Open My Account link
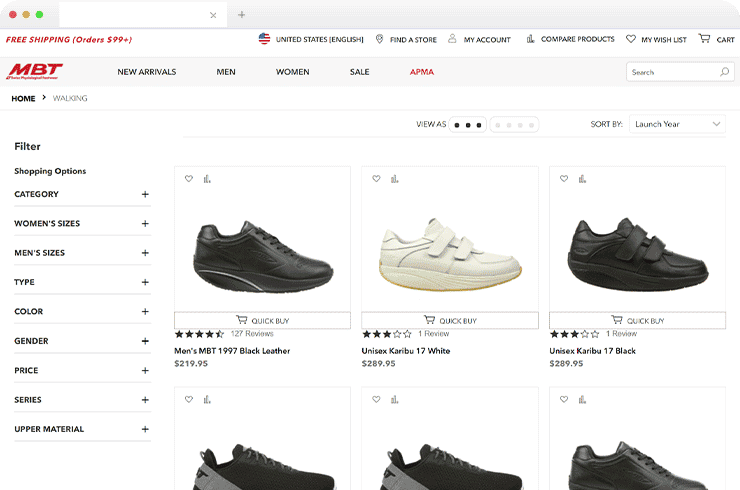The width and height of the screenshot is (740, 490). point(487,40)
